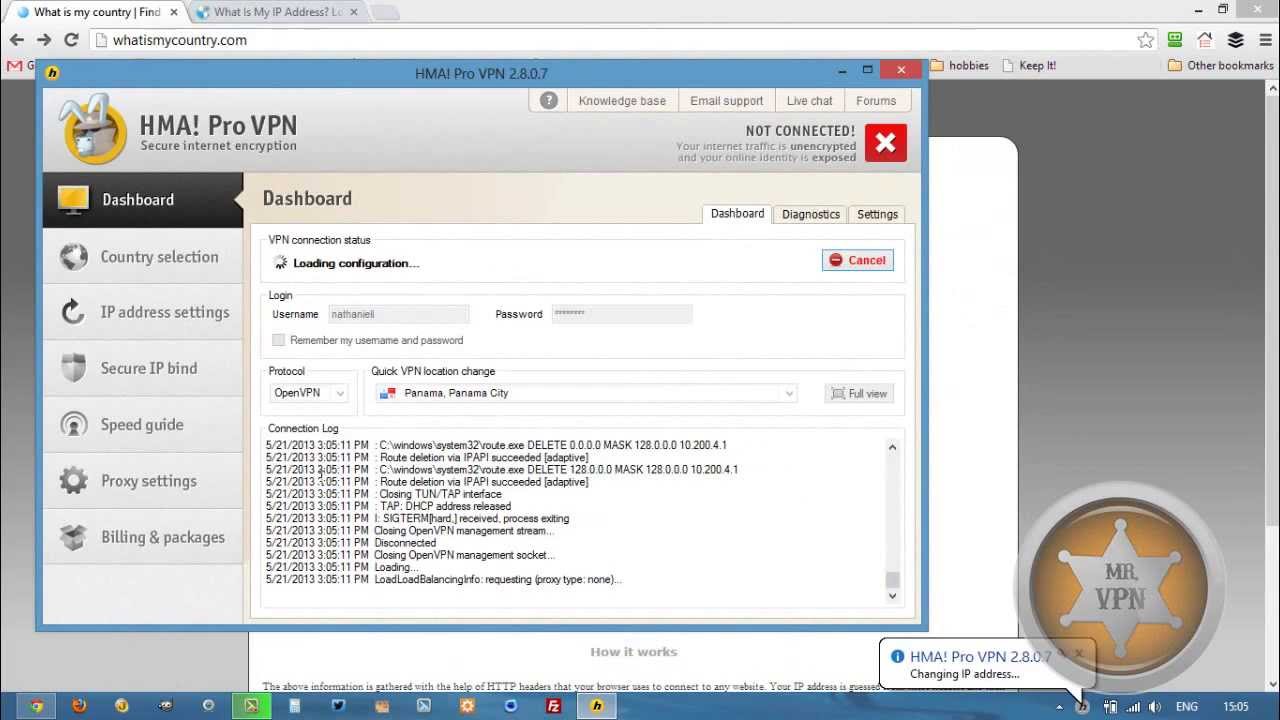Image resolution: width=1280 pixels, height=720 pixels.
Task: Open the Chrome menu hamburger icon
Action: point(1265,40)
